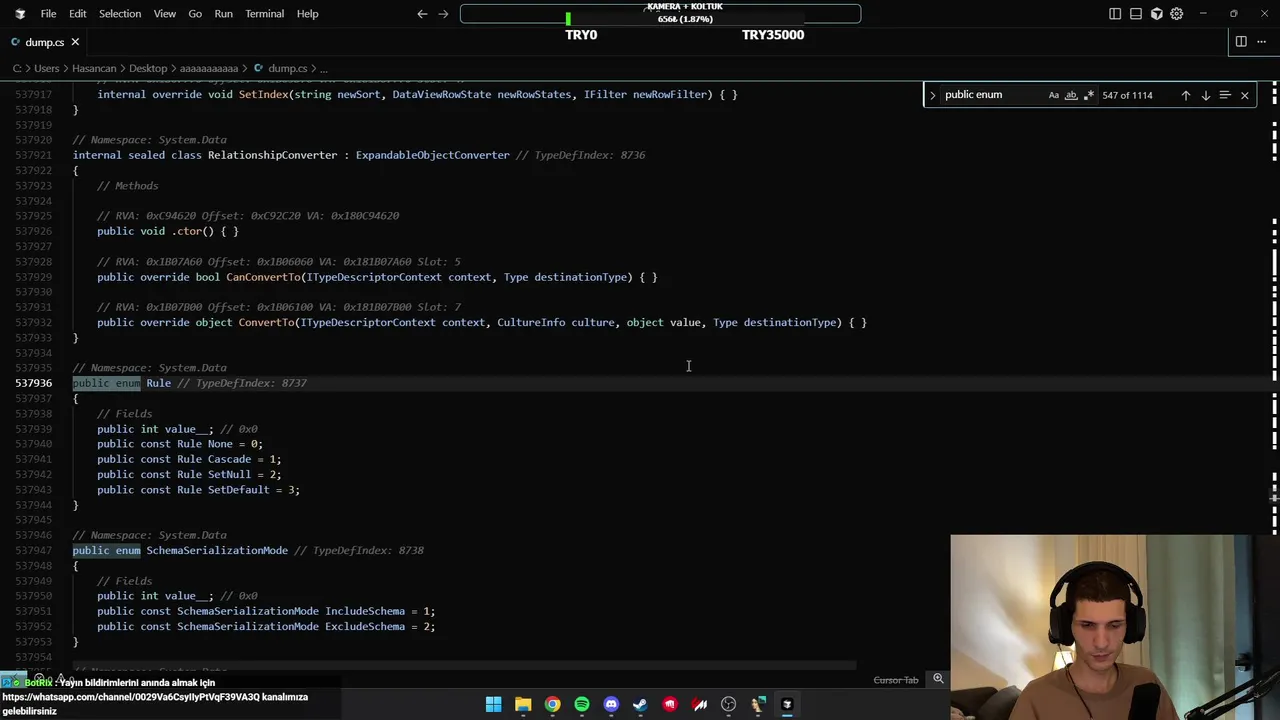Click the zoom magnifier in status bar
This screenshot has width=1280, height=720.
(938, 679)
